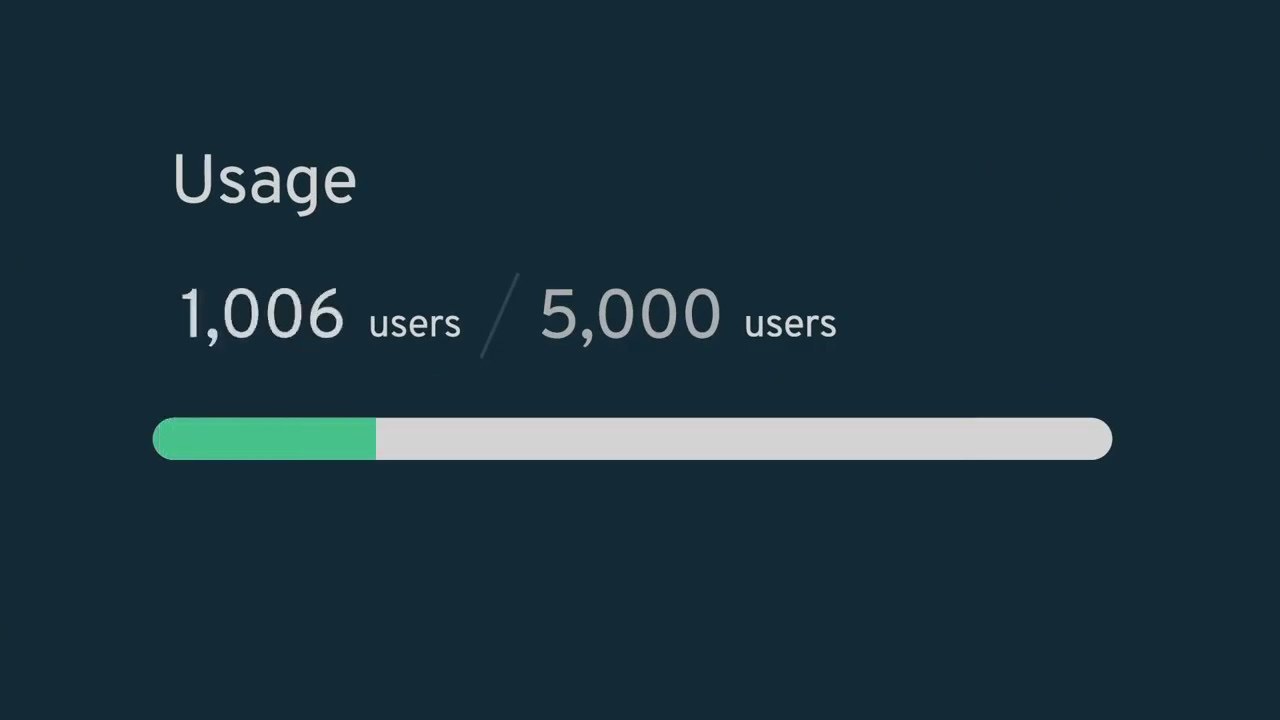Click the slash divider between user counts
This screenshot has width=1280, height=720.
pyautogui.click(x=499, y=316)
